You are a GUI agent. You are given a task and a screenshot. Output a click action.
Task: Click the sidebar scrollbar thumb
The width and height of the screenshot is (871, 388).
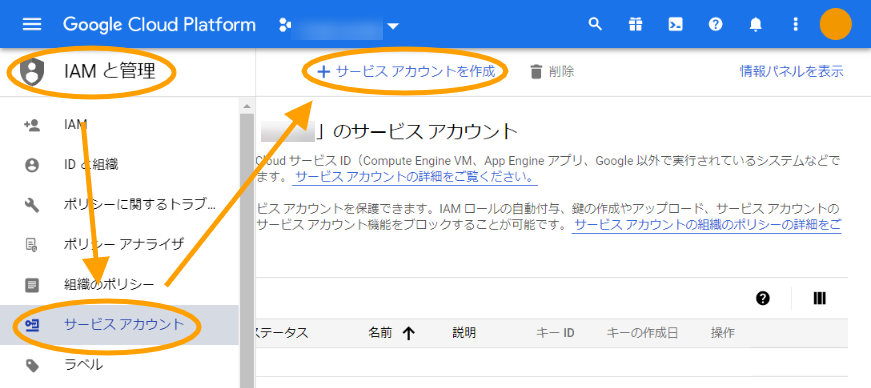tap(247, 250)
